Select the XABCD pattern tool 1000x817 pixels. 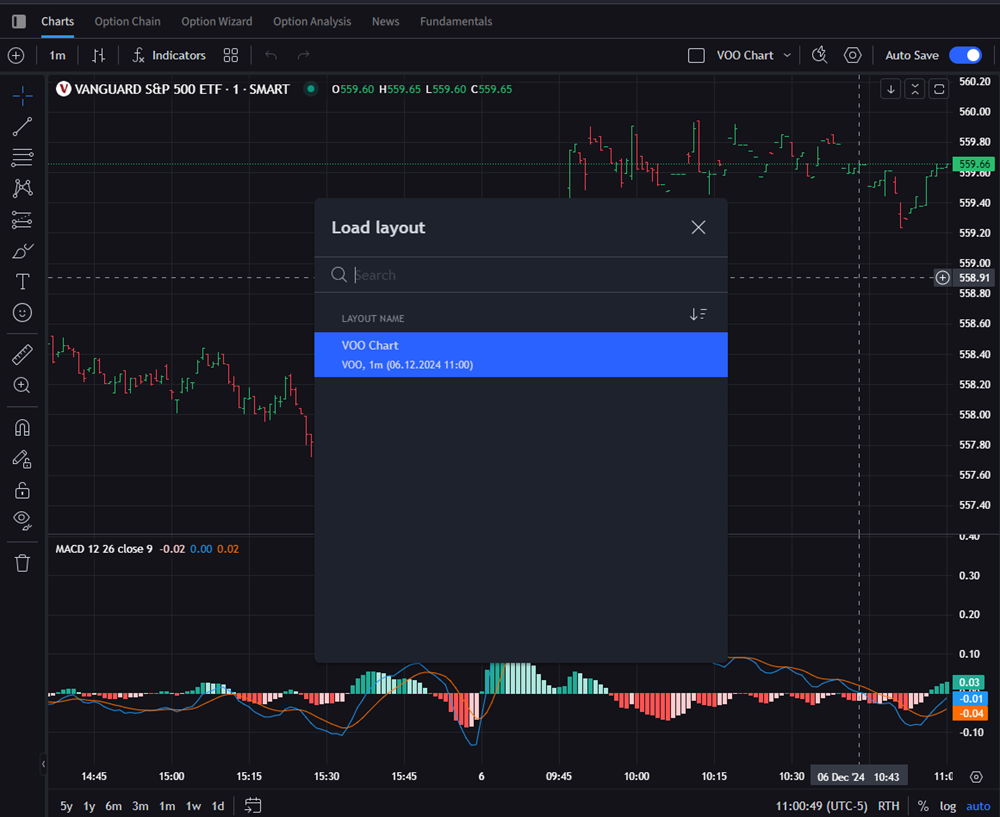click(x=22, y=188)
